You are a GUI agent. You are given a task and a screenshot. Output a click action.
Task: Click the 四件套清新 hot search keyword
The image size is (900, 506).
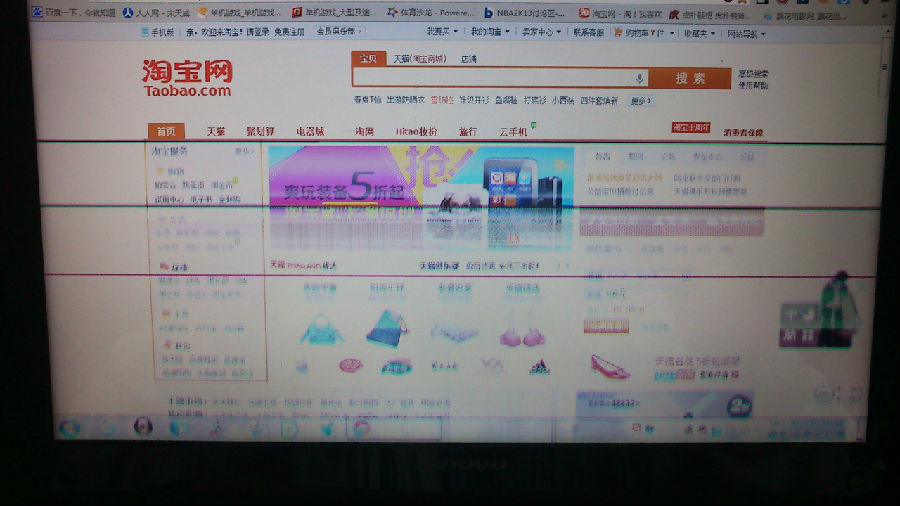pos(599,100)
